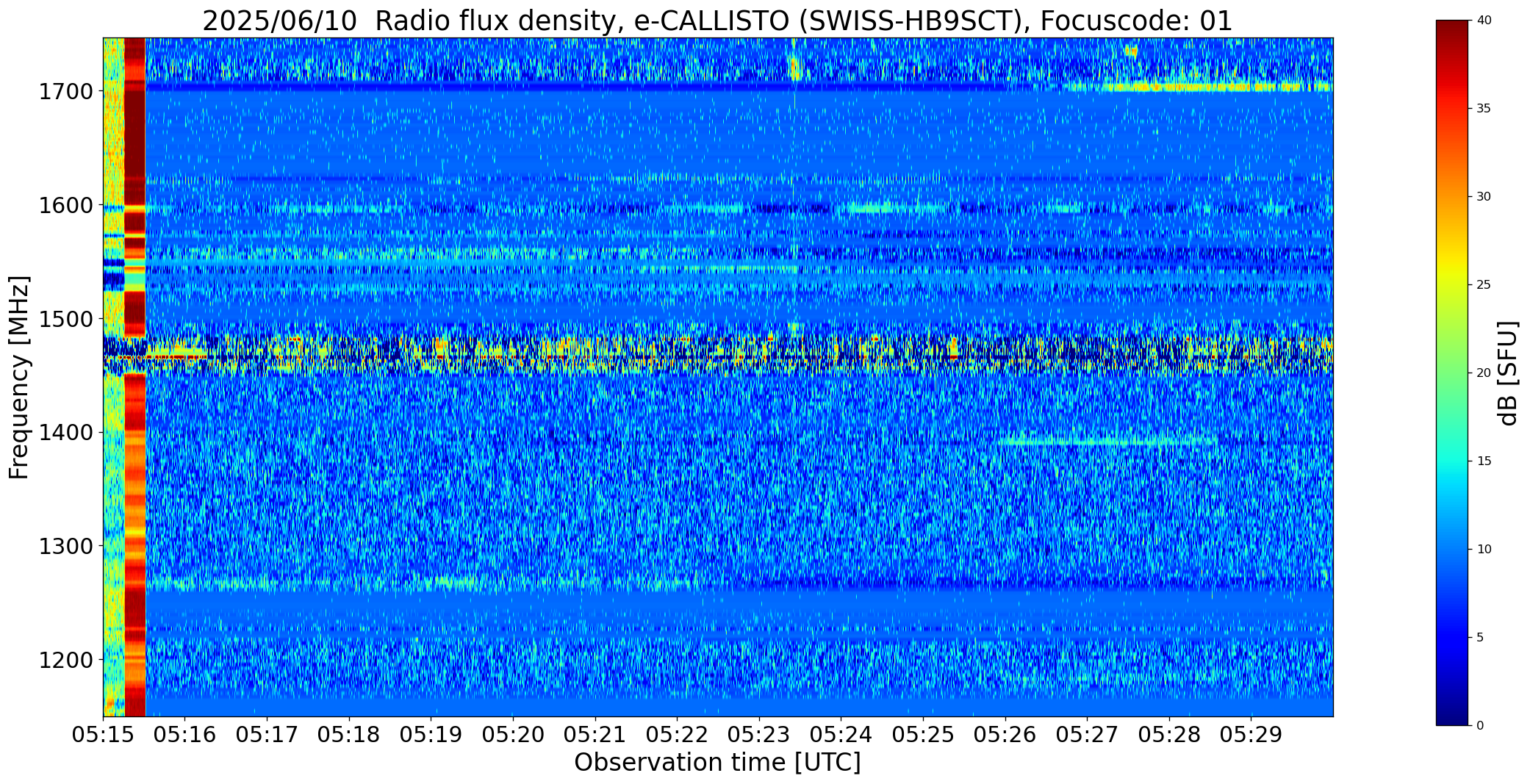
Task: Click the 05:24 time tick label
Action: pyautogui.click(x=841, y=735)
